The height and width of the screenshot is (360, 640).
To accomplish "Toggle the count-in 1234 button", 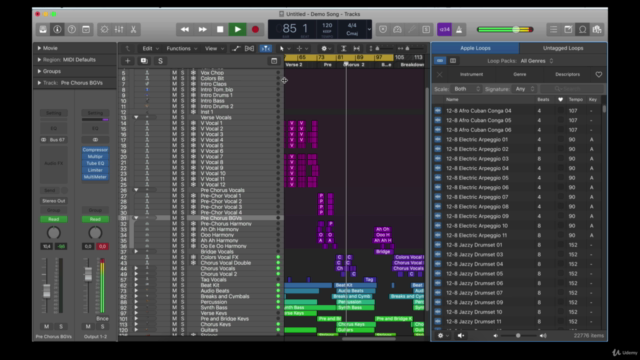I will click(444, 29).
